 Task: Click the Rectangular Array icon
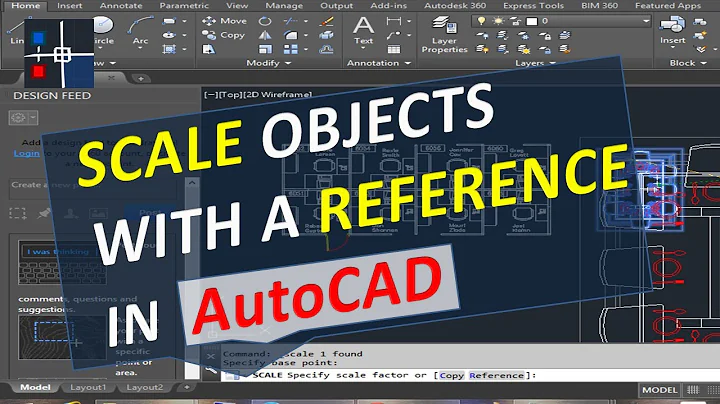click(x=290, y=49)
